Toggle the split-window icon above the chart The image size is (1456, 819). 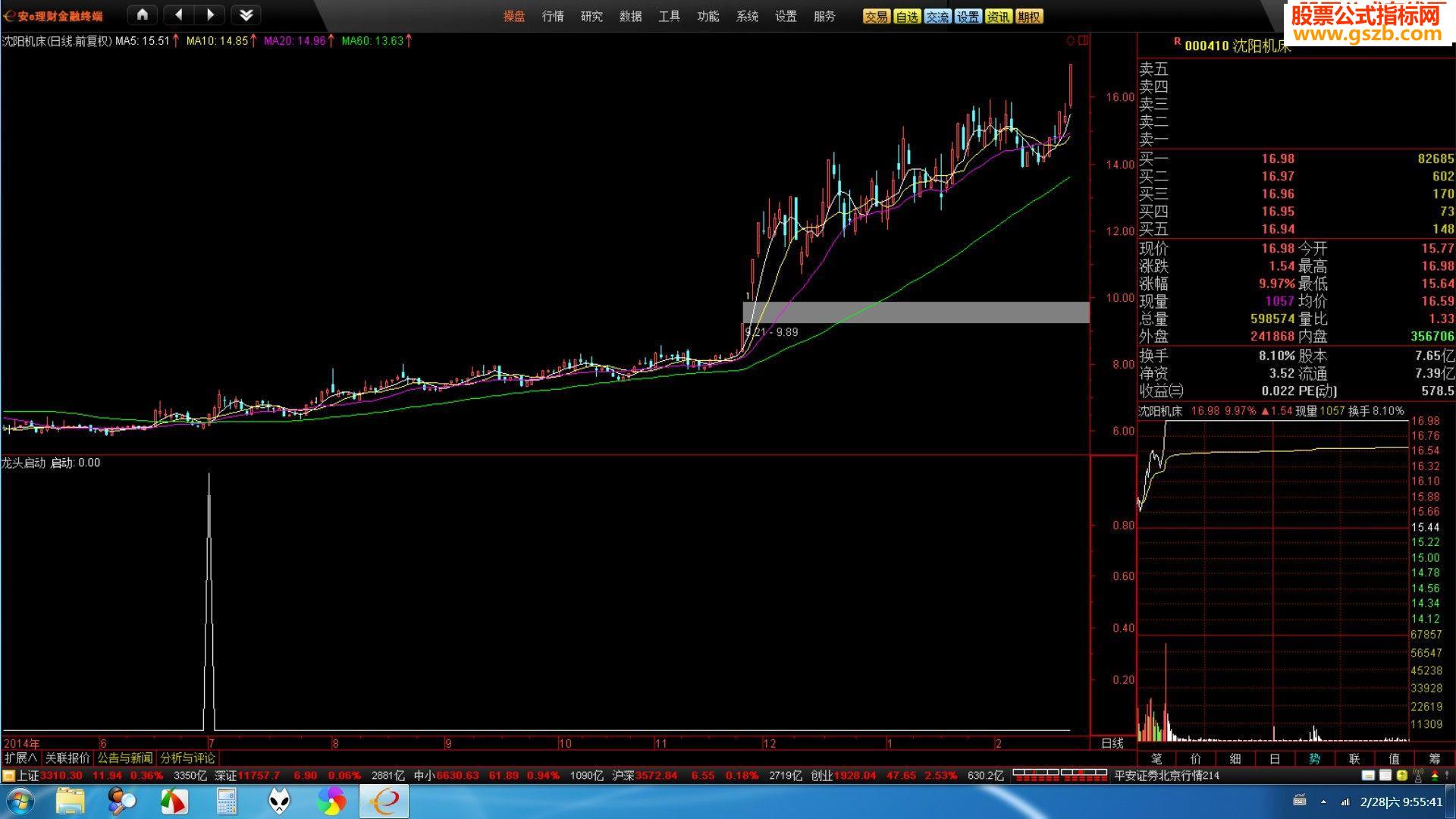pos(1083,40)
